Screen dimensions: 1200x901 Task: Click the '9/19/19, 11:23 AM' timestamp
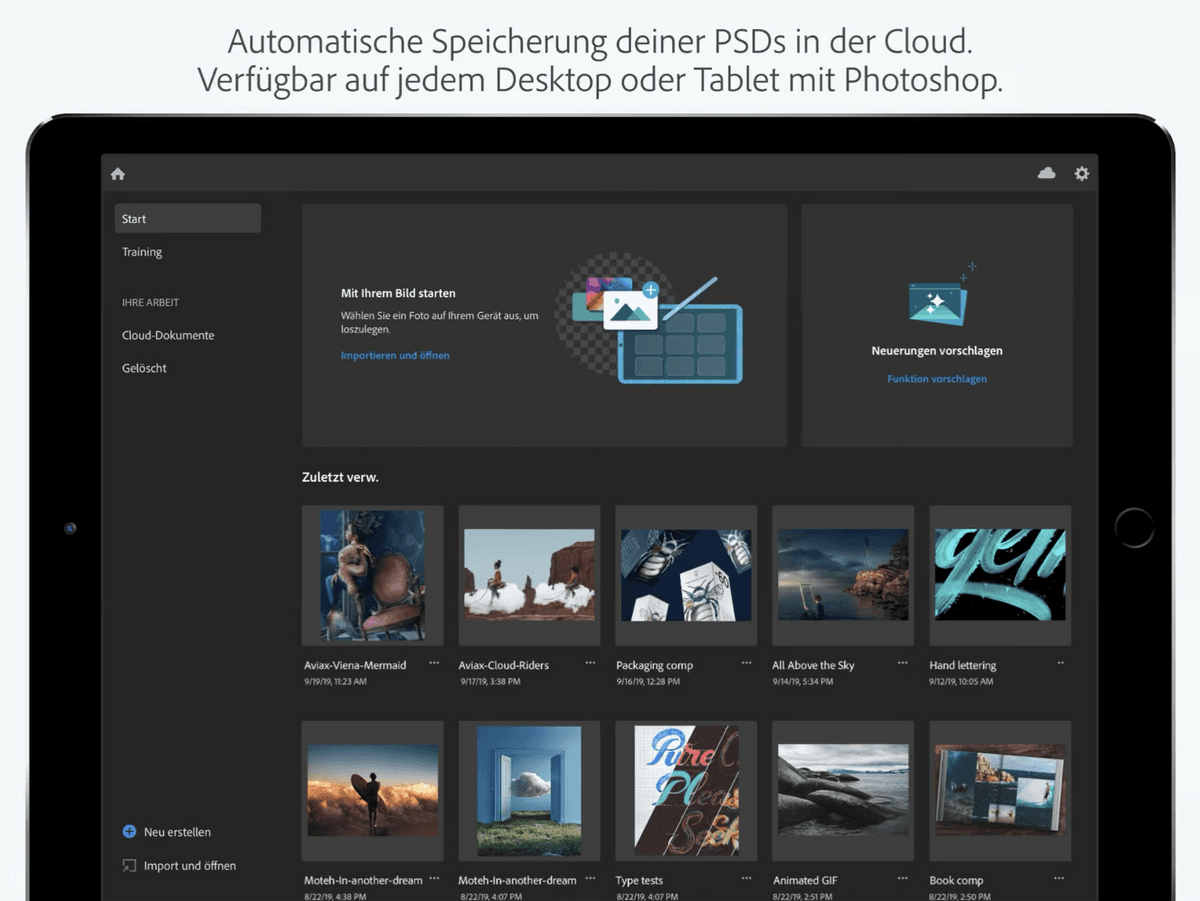point(335,682)
